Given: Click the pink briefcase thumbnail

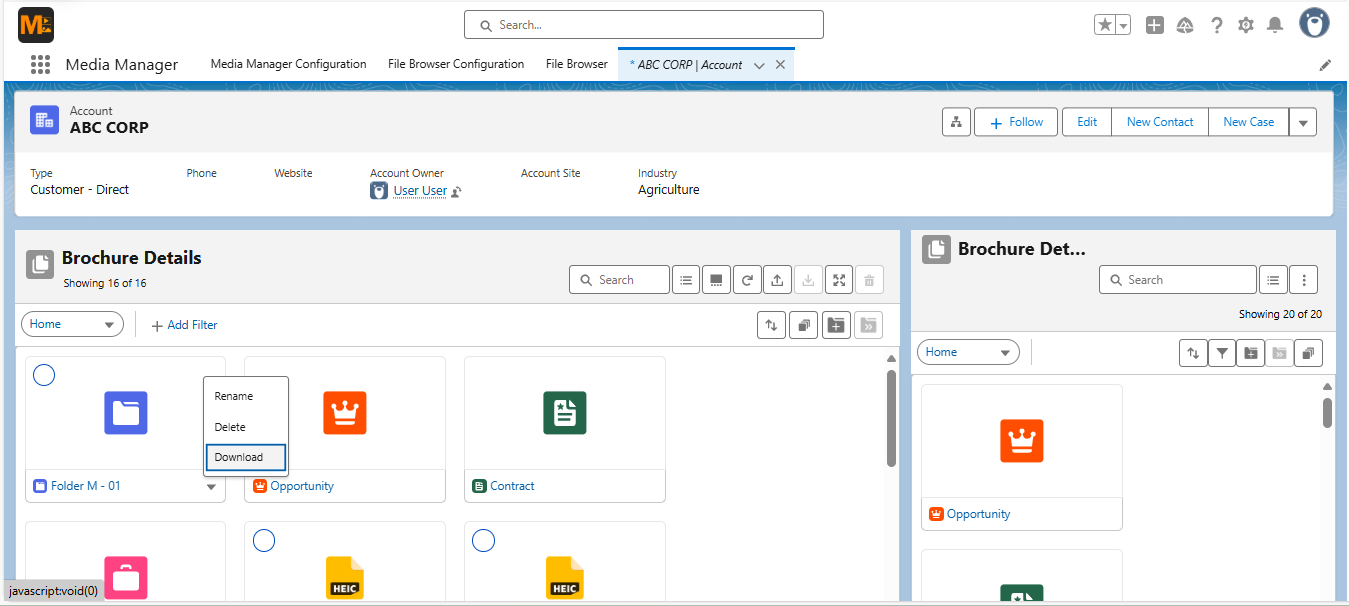Looking at the screenshot, I should point(126,578).
